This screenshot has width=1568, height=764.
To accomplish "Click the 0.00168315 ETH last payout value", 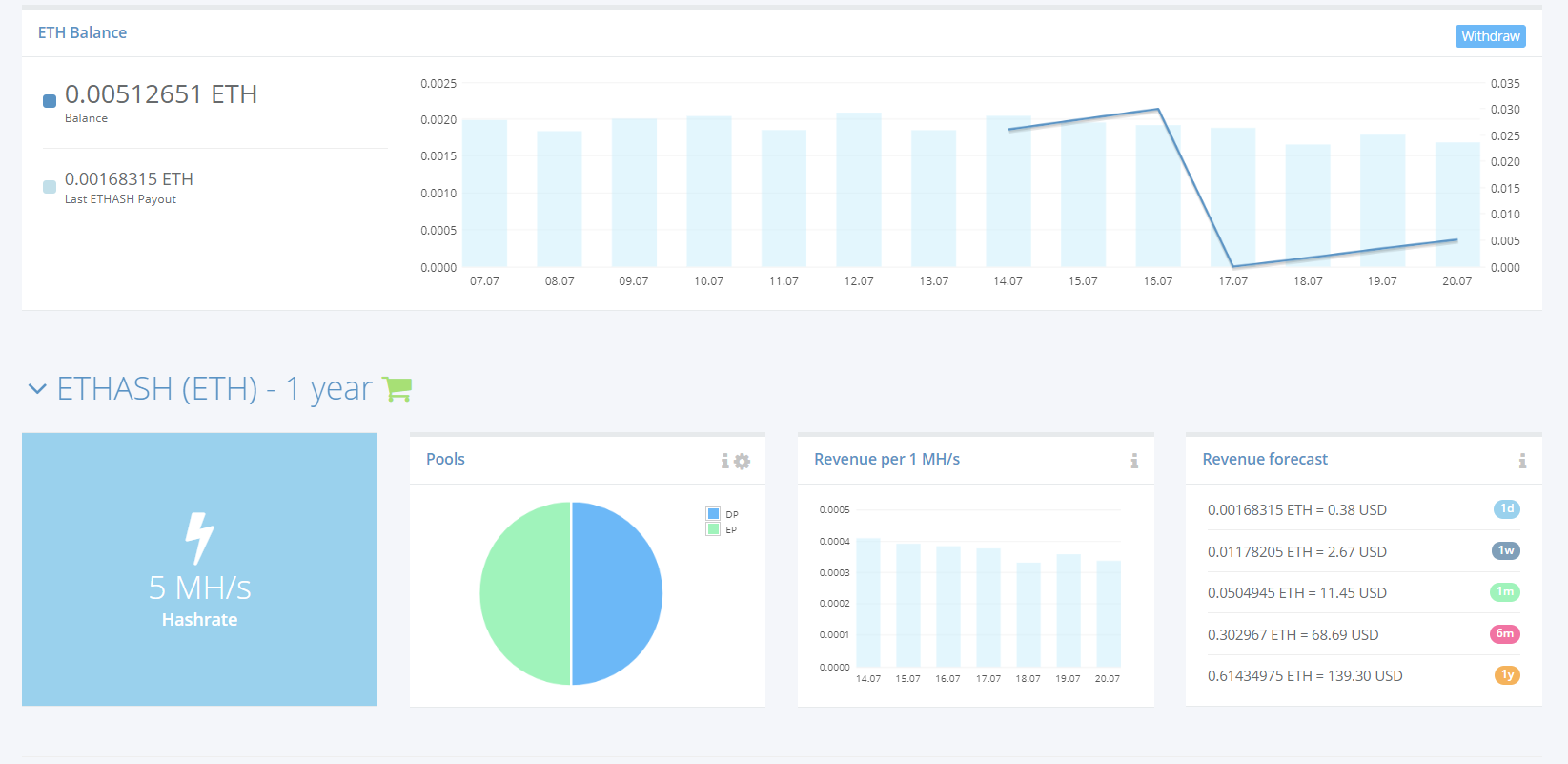I will pos(129,179).
